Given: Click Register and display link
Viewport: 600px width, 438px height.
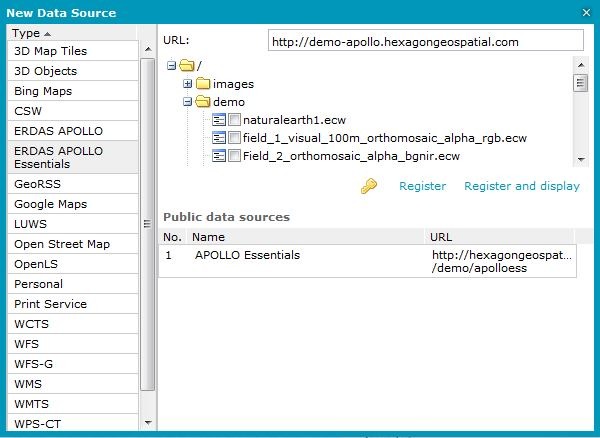Looking at the screenshot, I should click(522, 186).
